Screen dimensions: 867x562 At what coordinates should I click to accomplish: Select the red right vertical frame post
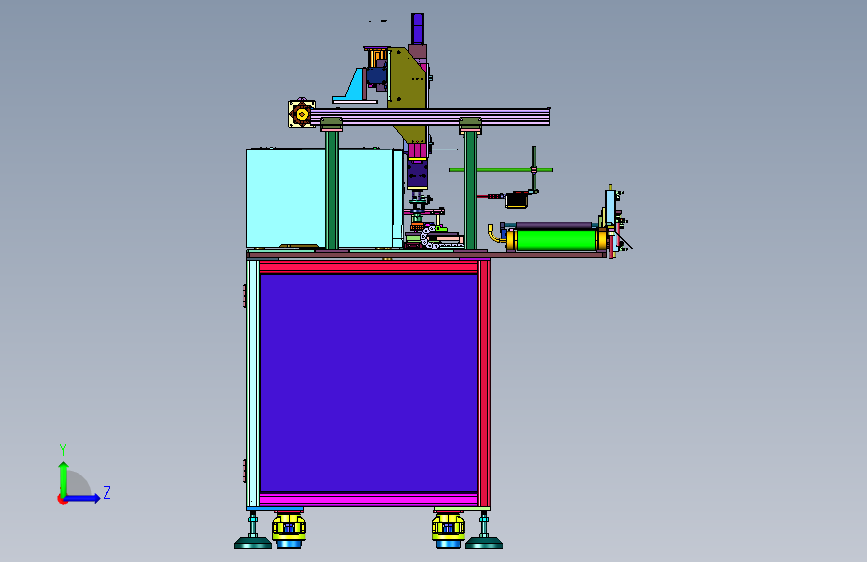(485, 383)
